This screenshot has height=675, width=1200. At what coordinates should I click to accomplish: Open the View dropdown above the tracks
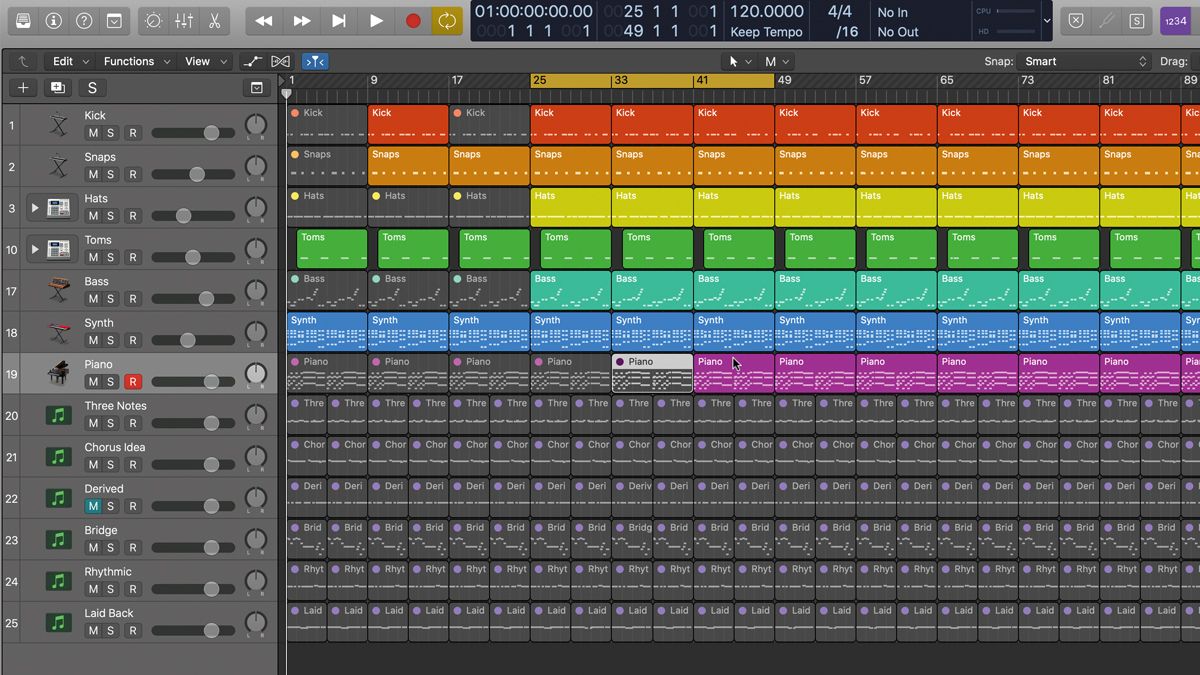tap(197, 61)
